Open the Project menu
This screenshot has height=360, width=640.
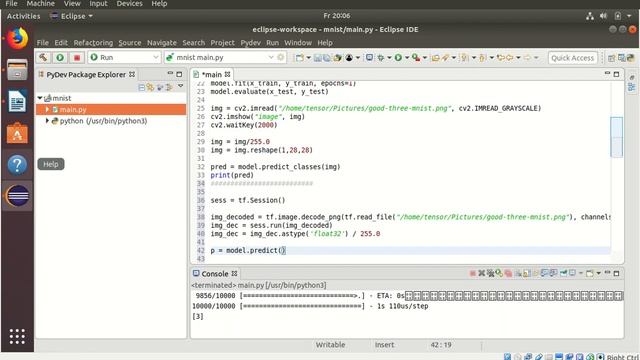[222, 43]
